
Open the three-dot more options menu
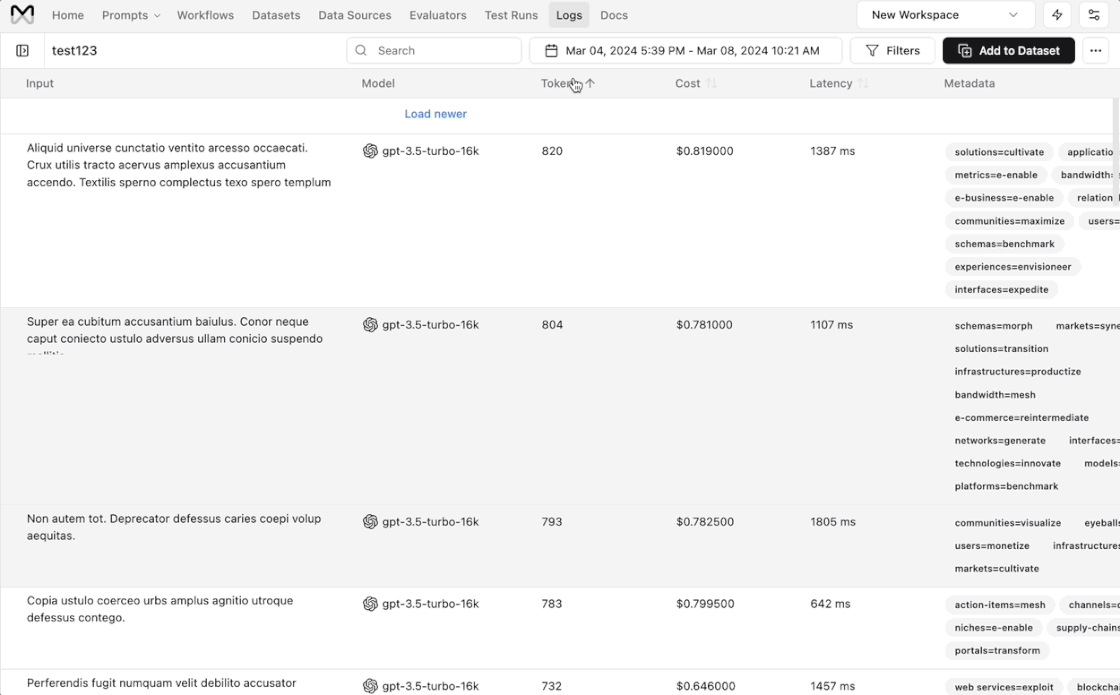(1096, 51)
